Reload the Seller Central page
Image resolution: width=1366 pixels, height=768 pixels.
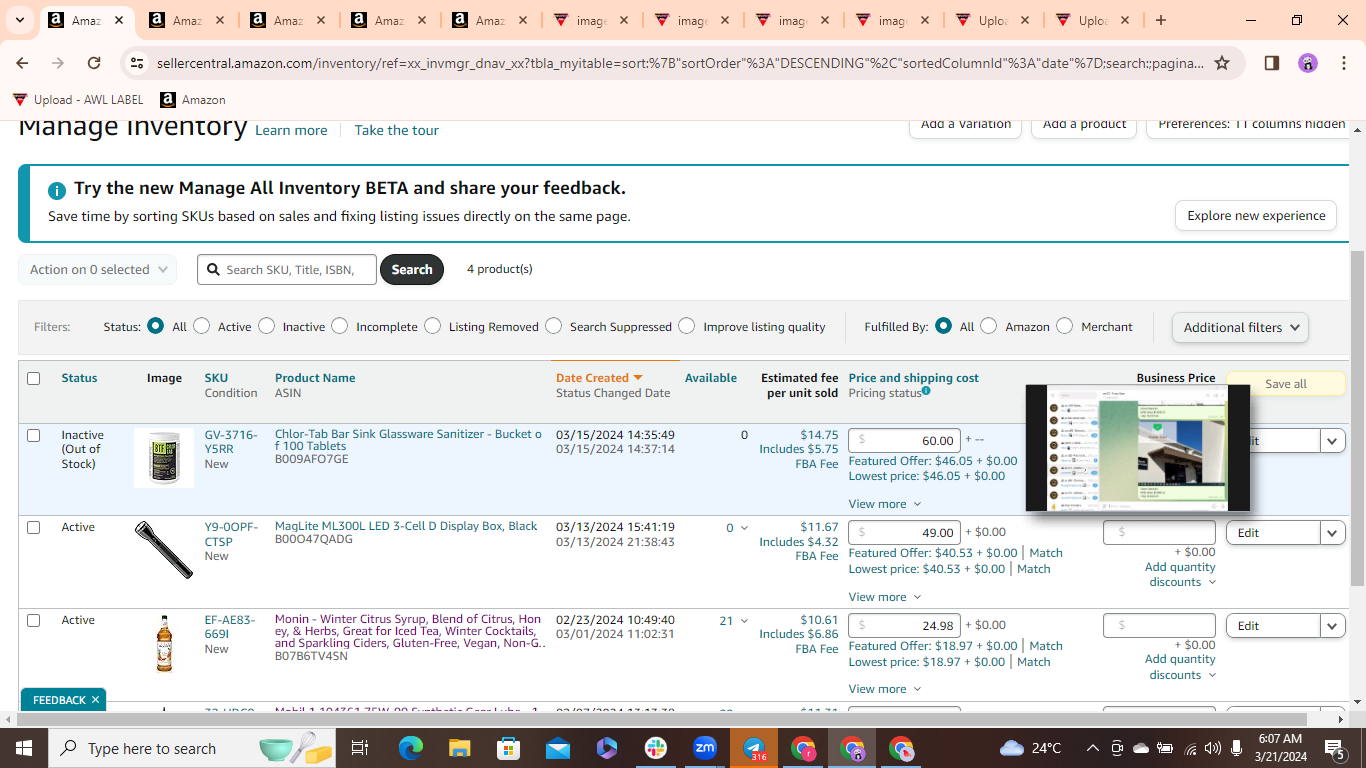[x=94, y=63]
